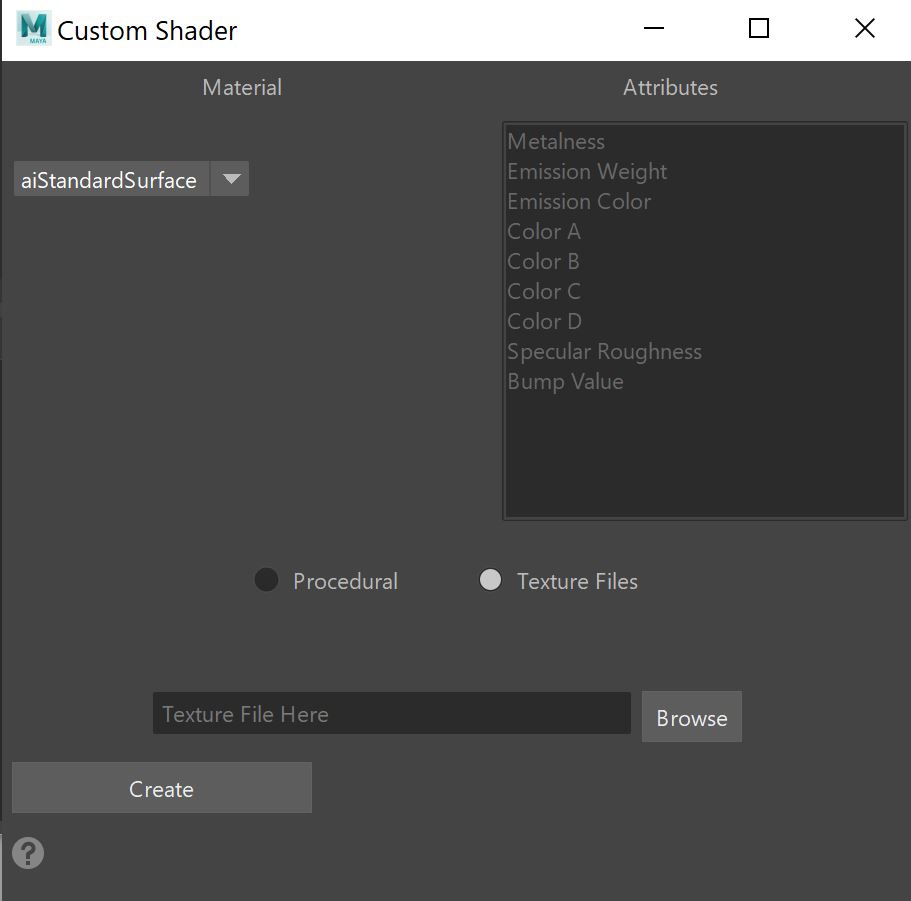
Task: Select Bump Value attribute
Action: [x=565, y=382]
